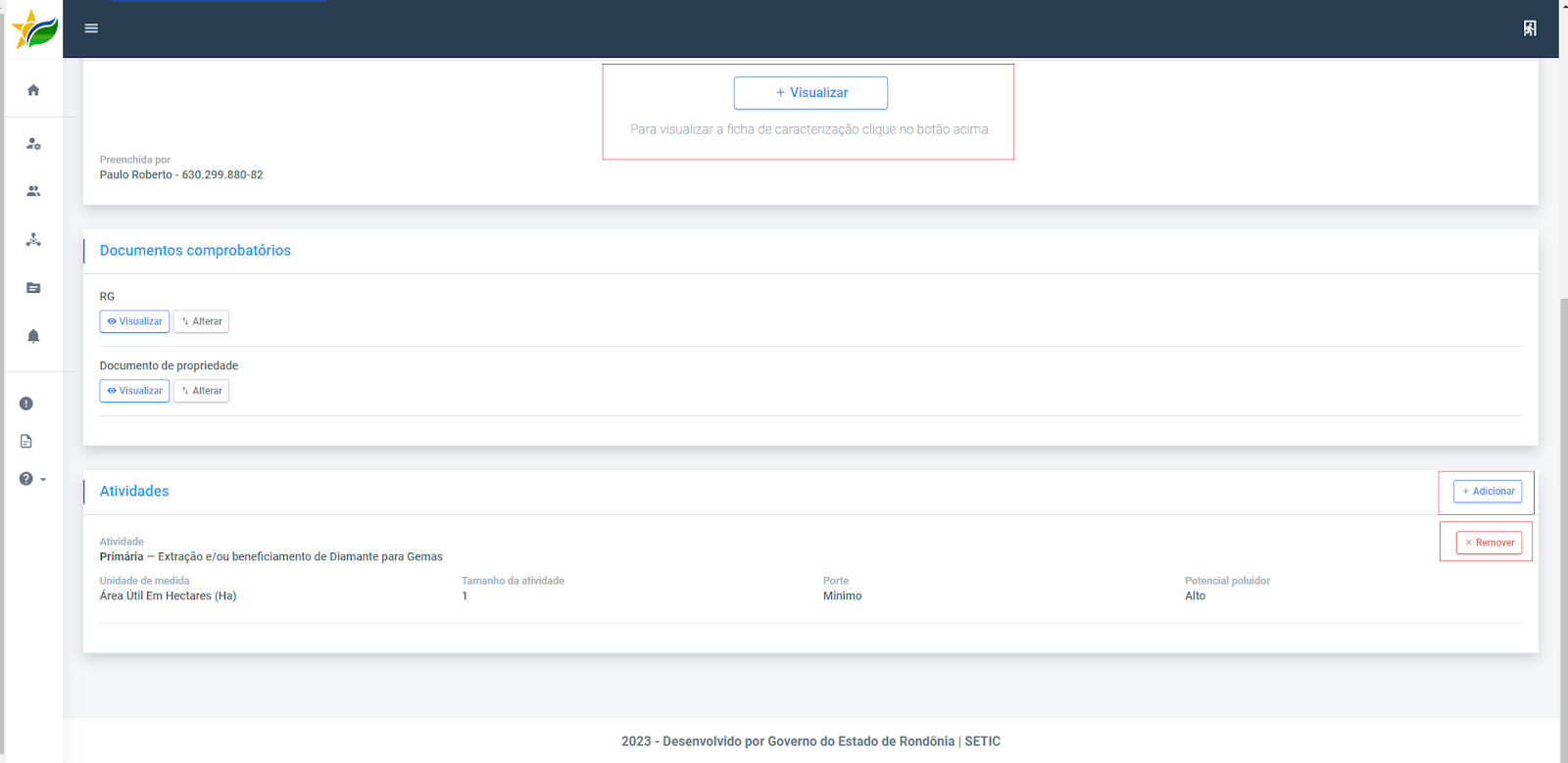1568x763 pixels.
Task: Select the name Paulo Roberto - 630.299.880-82
Action: pyautogui.click(x=181, y=175)
